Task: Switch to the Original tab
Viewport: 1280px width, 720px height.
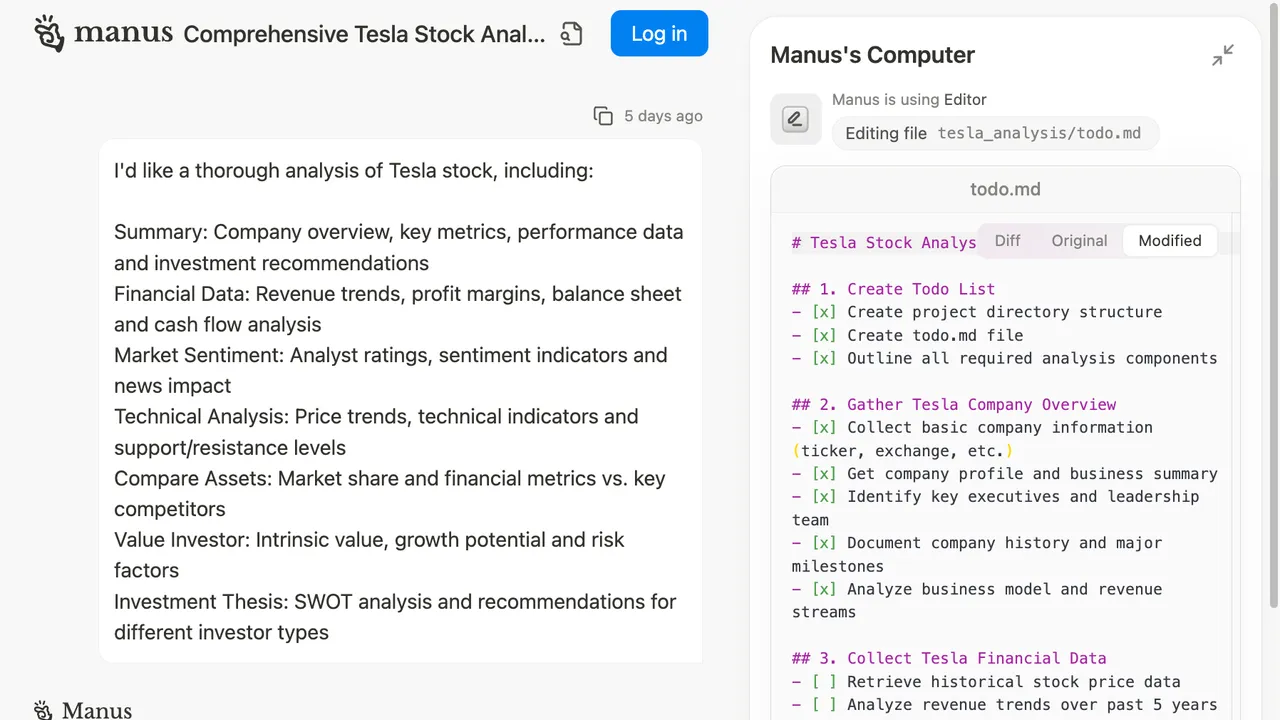Action: [1079, 241]
